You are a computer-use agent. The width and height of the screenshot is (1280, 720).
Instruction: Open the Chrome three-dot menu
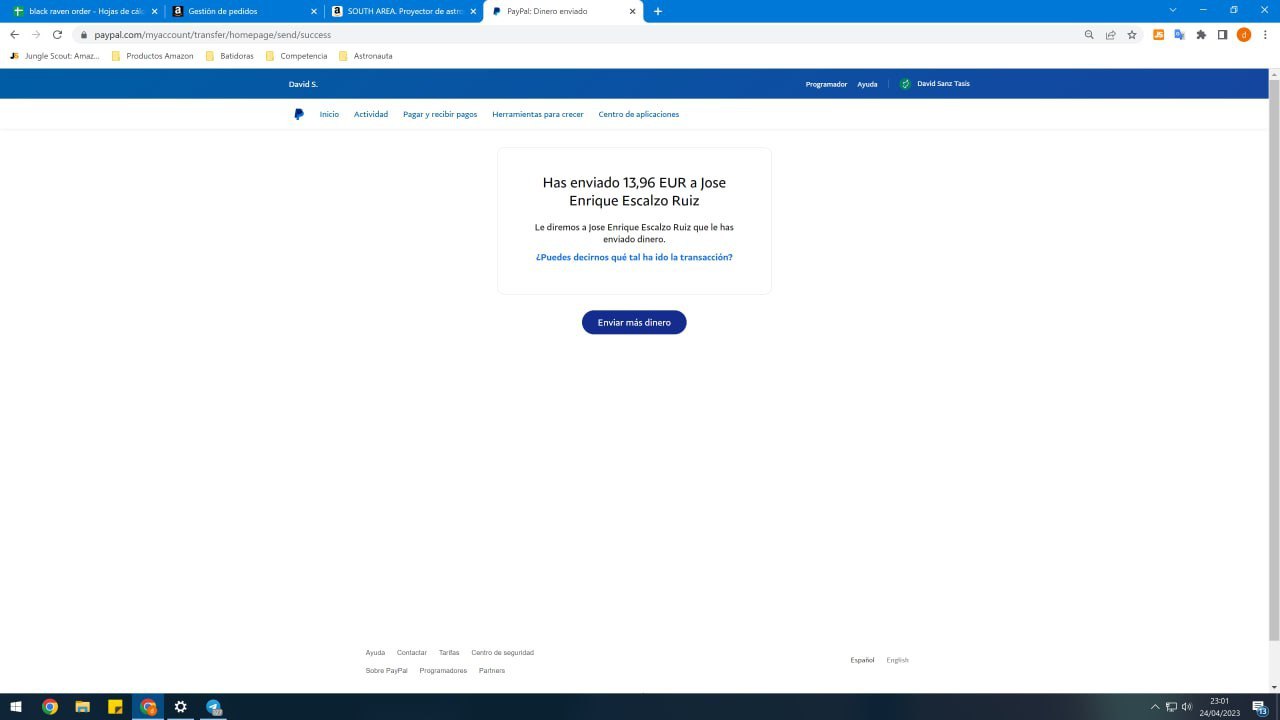1265,34
